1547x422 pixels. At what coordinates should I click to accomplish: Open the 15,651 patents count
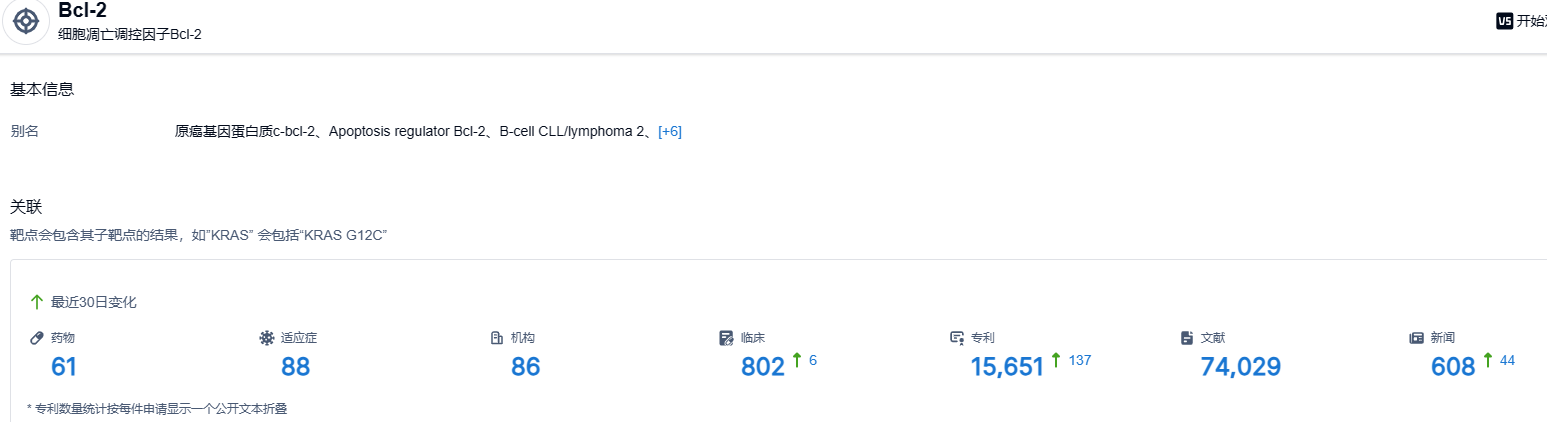[1007, 367]
